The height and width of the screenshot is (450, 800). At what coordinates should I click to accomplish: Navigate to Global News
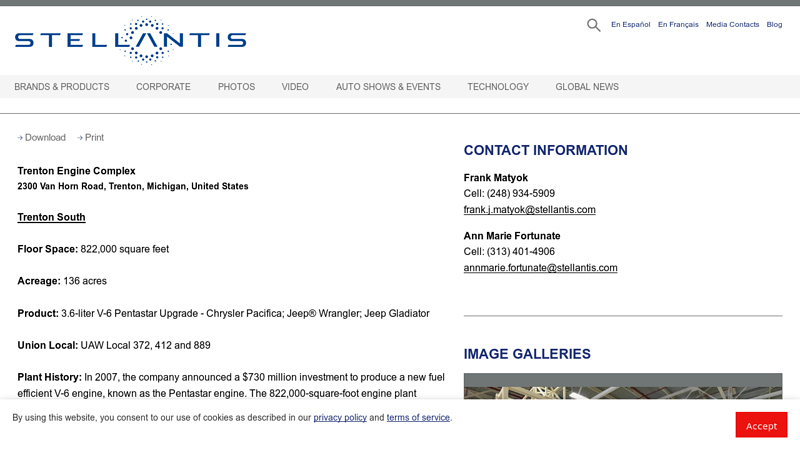pyautogui.click(x=587, y=87)
